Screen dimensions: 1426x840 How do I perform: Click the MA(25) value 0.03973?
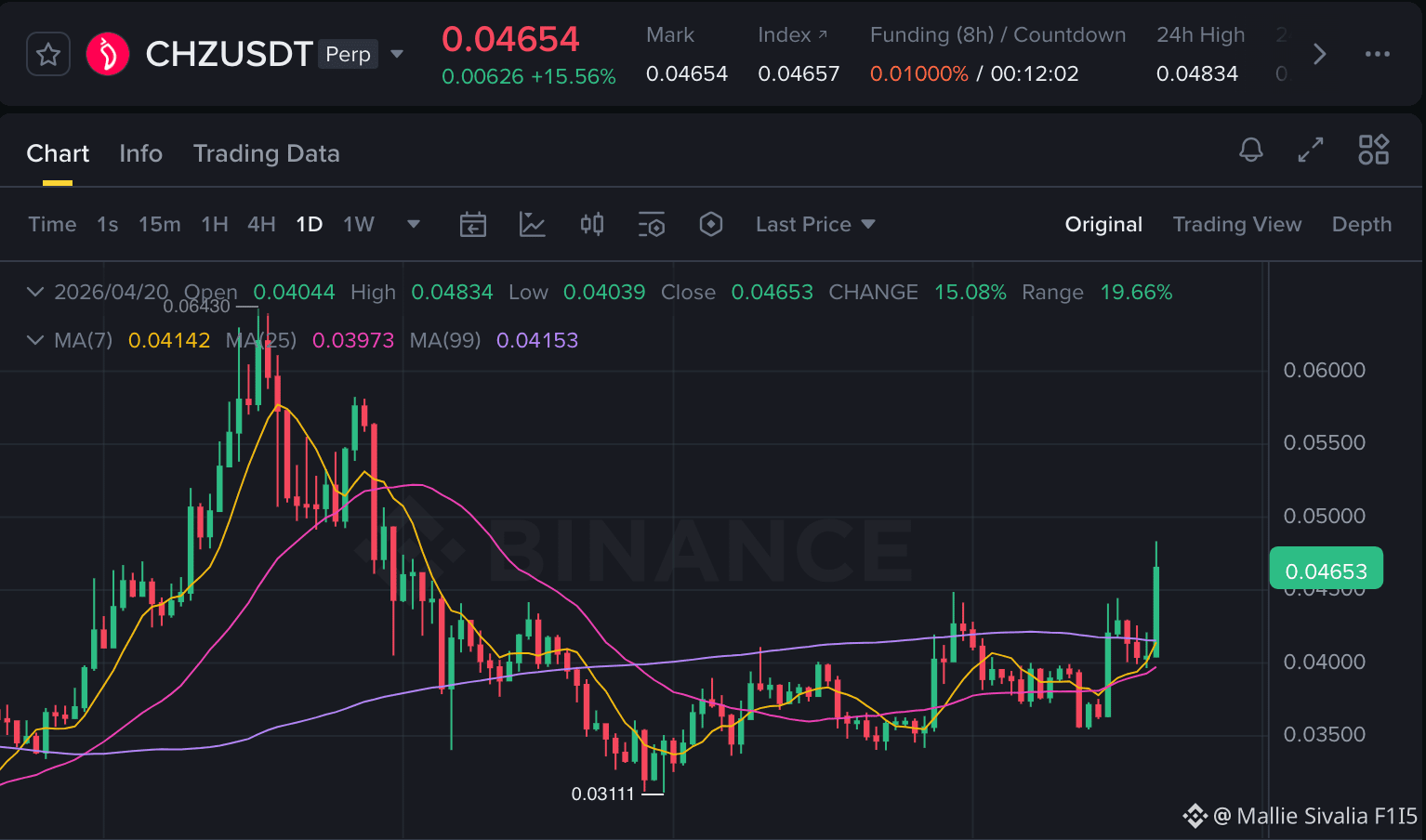click(353, 340)
